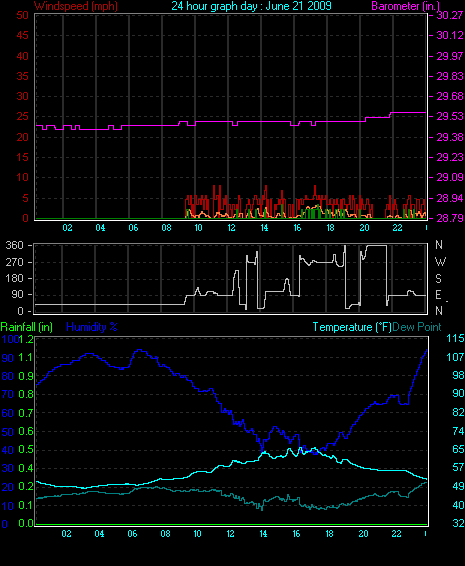Select barometer value 29.53
This screenshot has width=465, height=566.
(449, 116)
